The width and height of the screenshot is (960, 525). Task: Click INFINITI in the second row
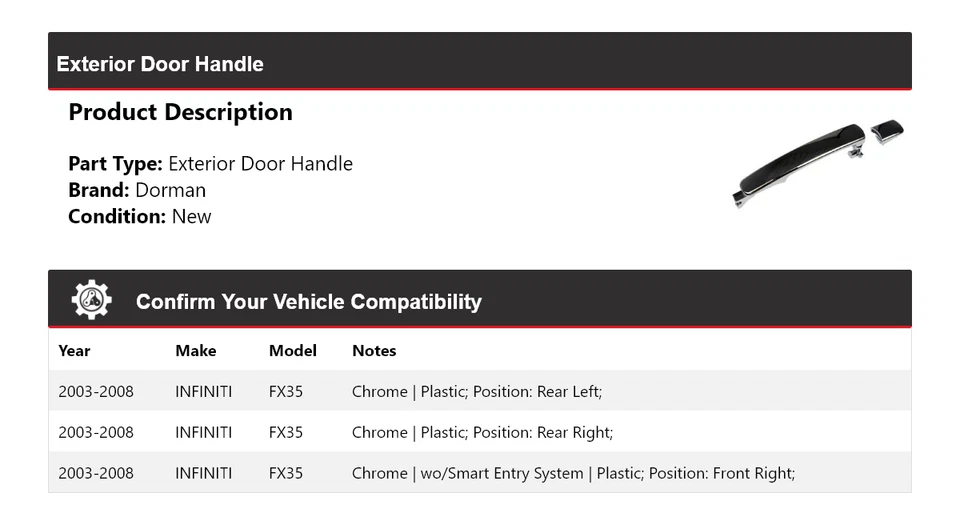(203, 433)
